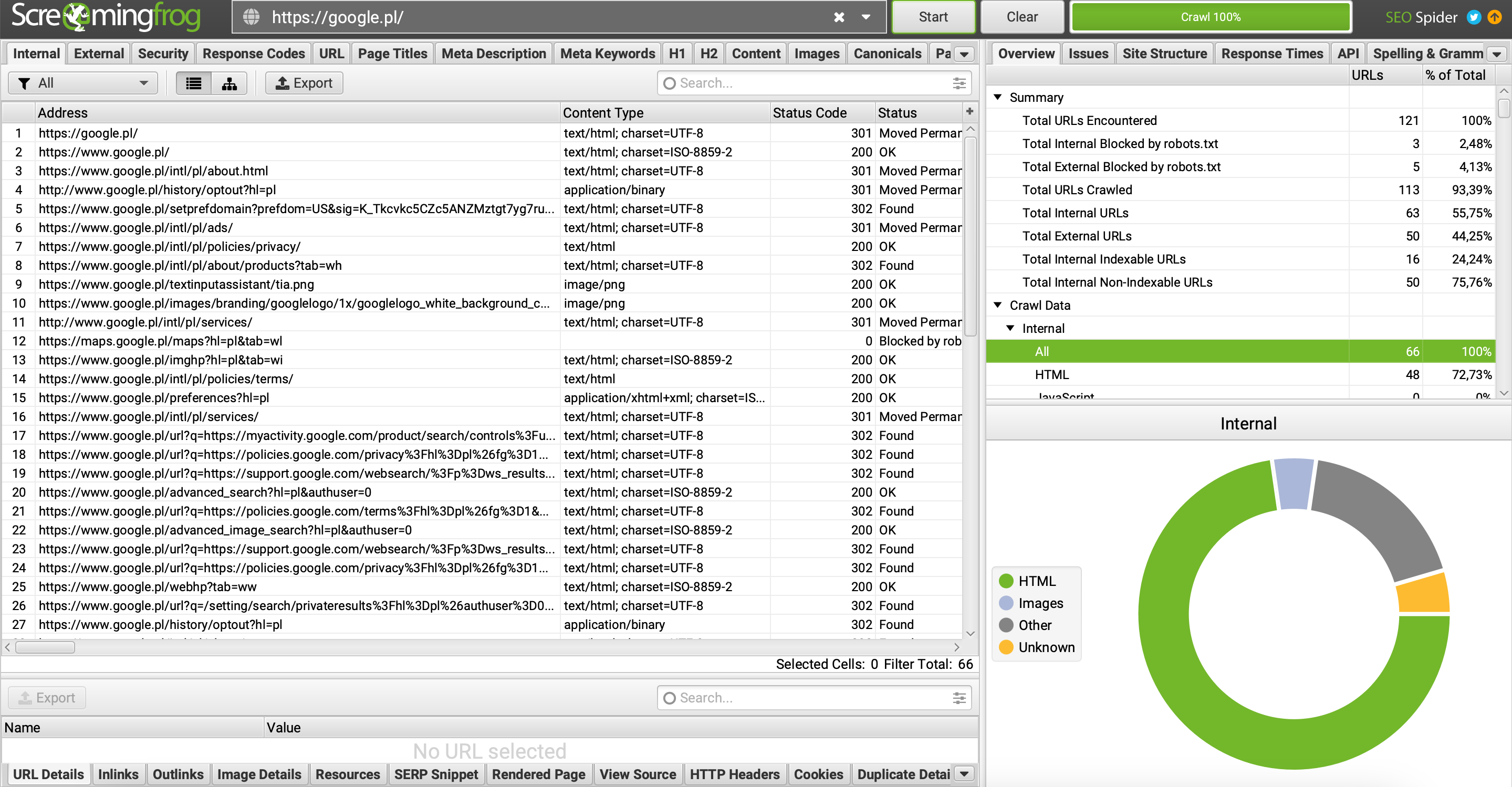Image resolution: width=1512 pixels, height=787 pixels.
Task: Click the Name column header
Action: pyautogui.click(x=133, y=727)
